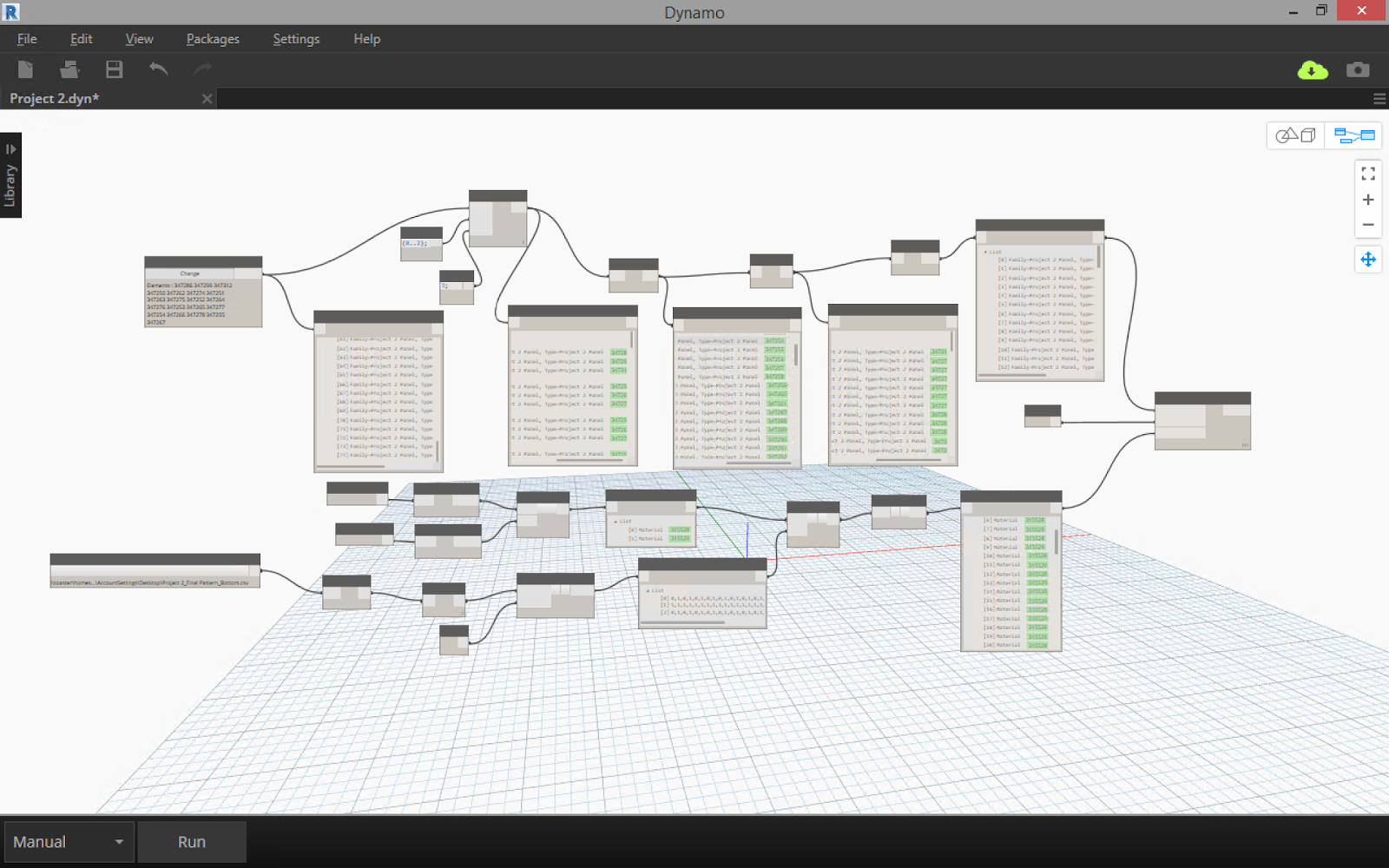Click the green cloud download update icon
Image resolution: width=1389 pixels, height=868 pixels.
(1313, 70)
